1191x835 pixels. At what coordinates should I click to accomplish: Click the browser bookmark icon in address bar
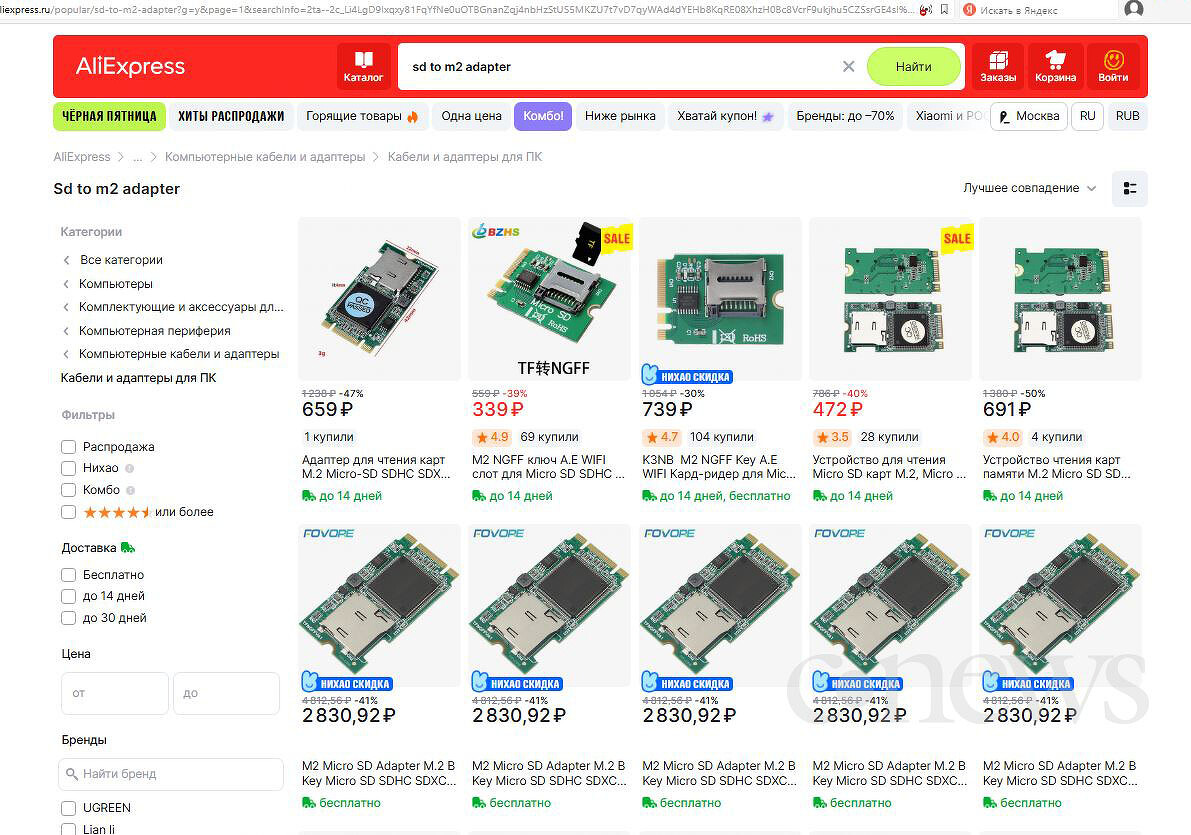(944, 9)
